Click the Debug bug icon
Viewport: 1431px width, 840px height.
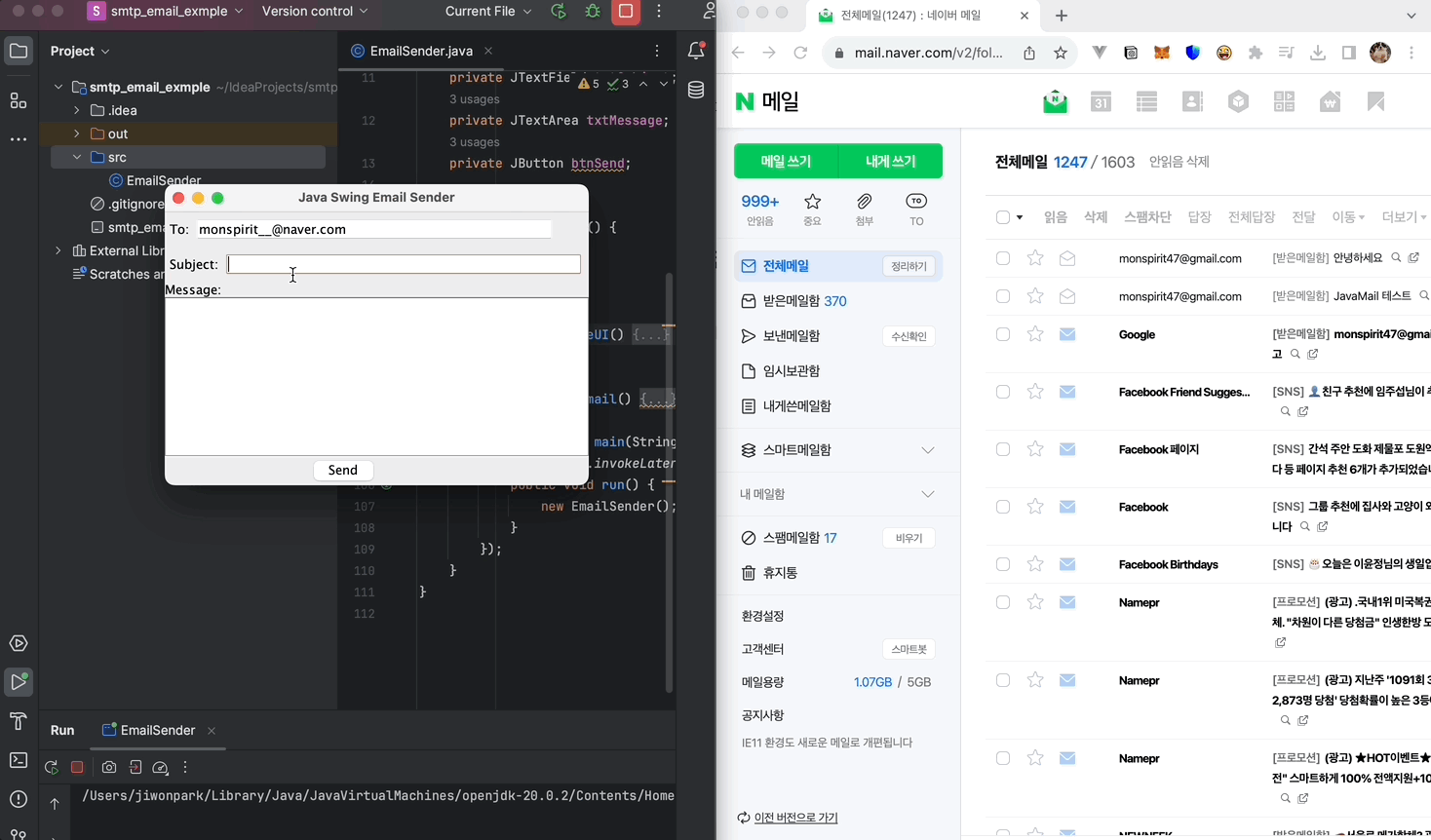pyautogui.click(x=593, y=12)
